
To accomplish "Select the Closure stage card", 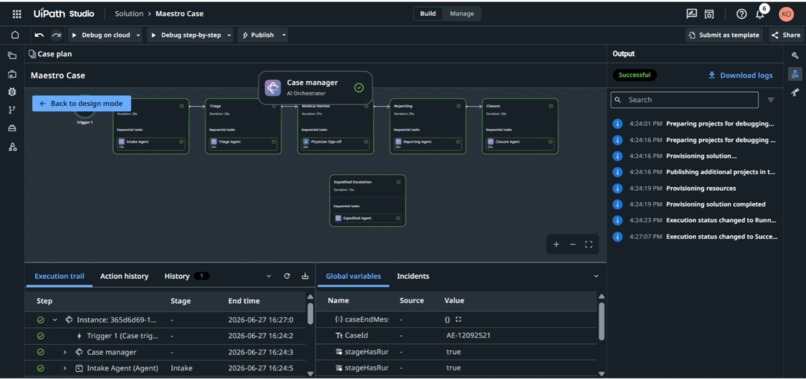I will (x=520, y=127).
